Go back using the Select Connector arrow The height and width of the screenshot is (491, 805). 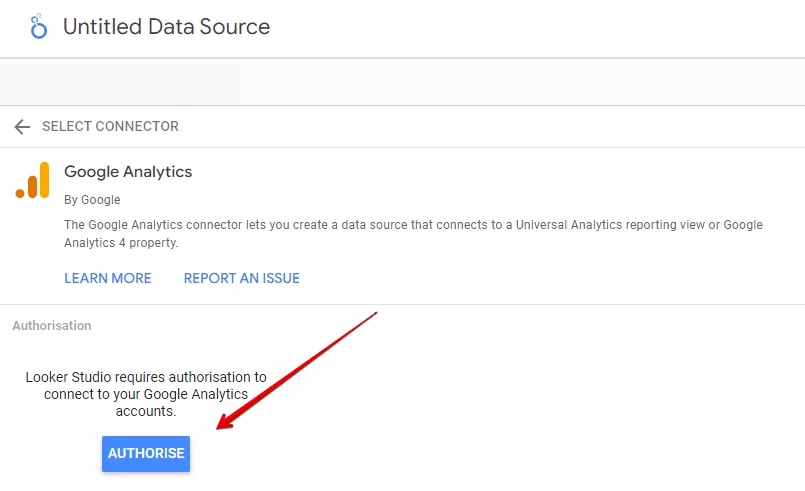22,126
